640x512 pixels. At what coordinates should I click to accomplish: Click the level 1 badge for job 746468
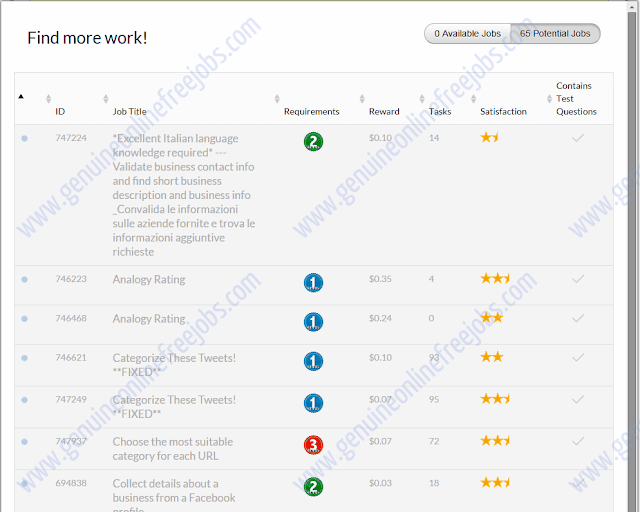pos(313,322)
